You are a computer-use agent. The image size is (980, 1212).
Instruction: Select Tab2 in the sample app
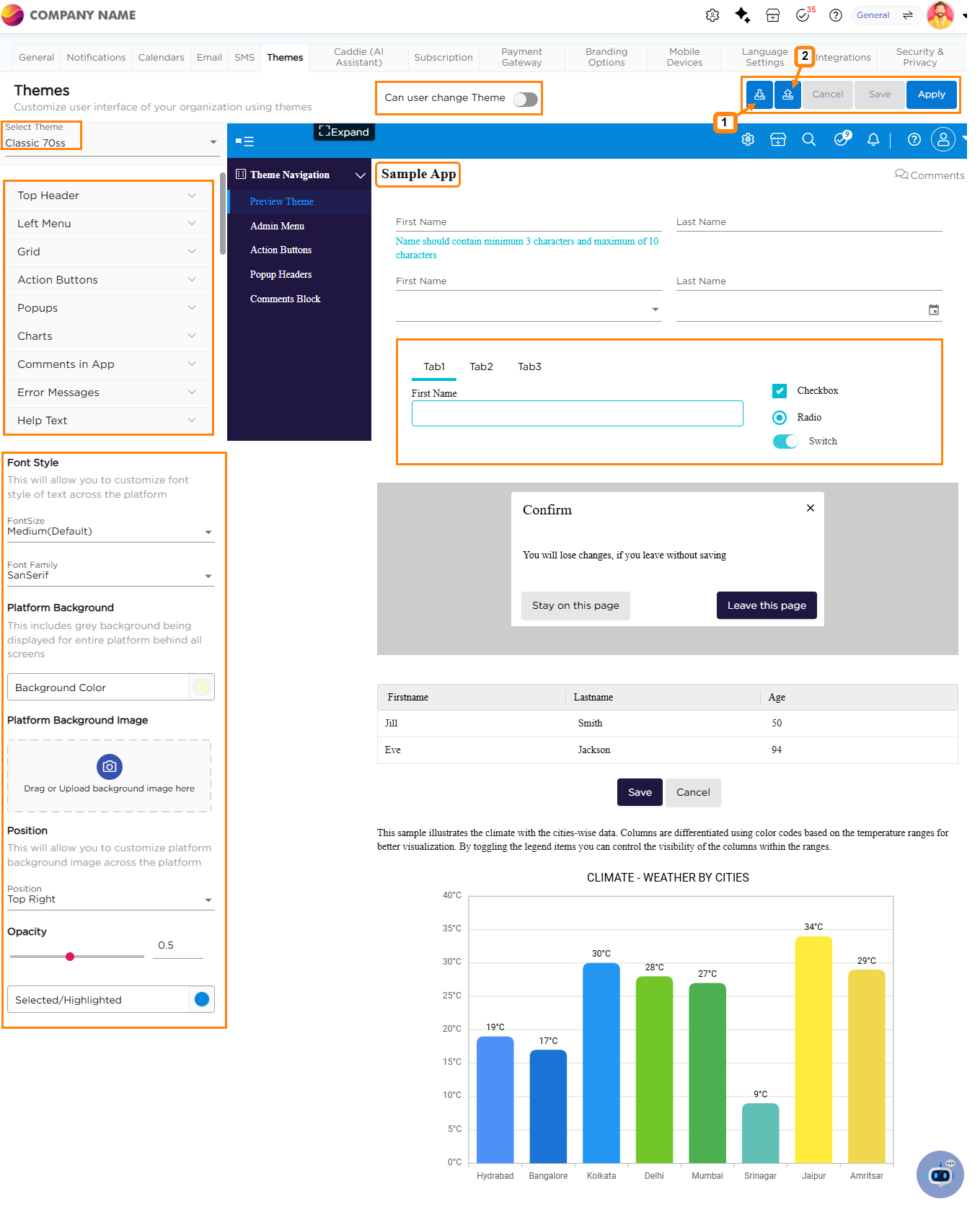coord(481,366)
